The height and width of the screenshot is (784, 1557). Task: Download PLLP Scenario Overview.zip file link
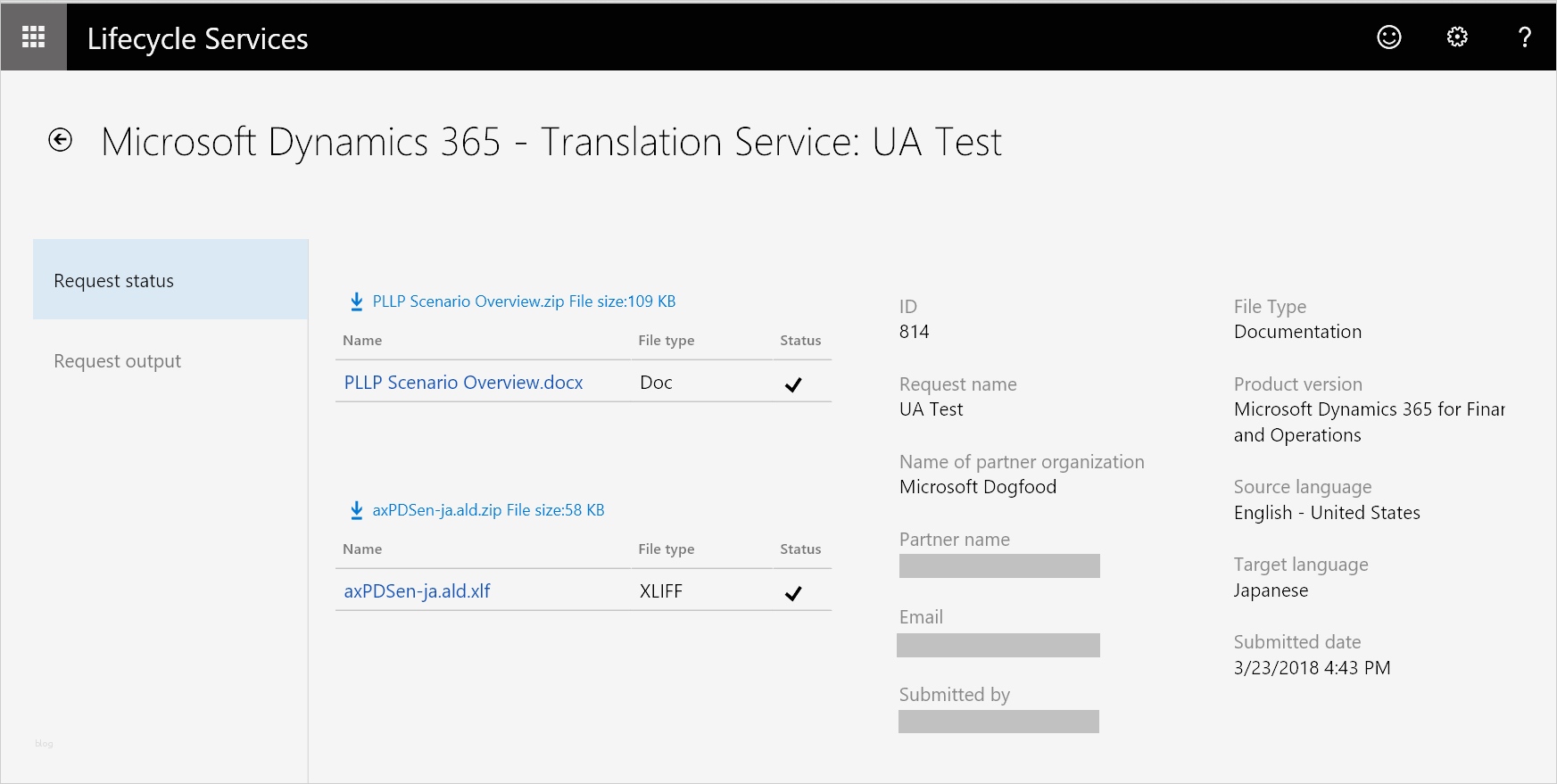[x=524, y=301]
